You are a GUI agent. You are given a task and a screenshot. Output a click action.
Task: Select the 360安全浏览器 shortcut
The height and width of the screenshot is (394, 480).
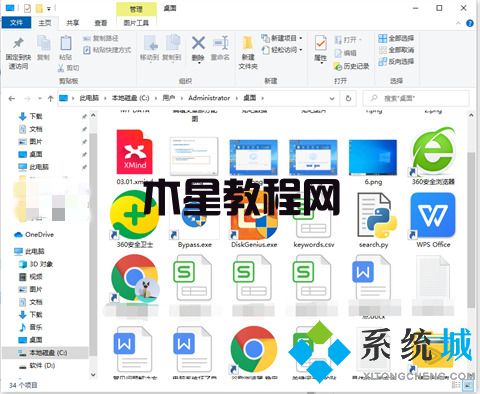pyautogui.click(x=433, y=157)
